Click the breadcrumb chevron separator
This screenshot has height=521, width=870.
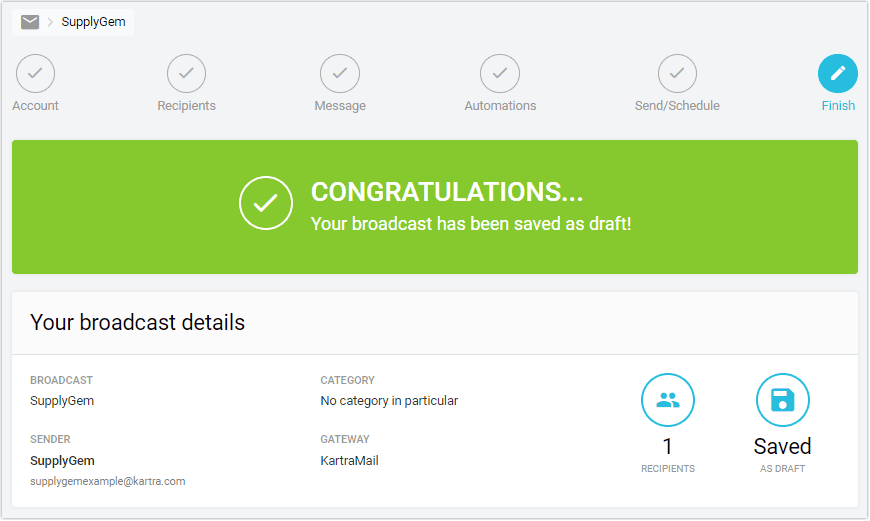[x=50, y=22]
